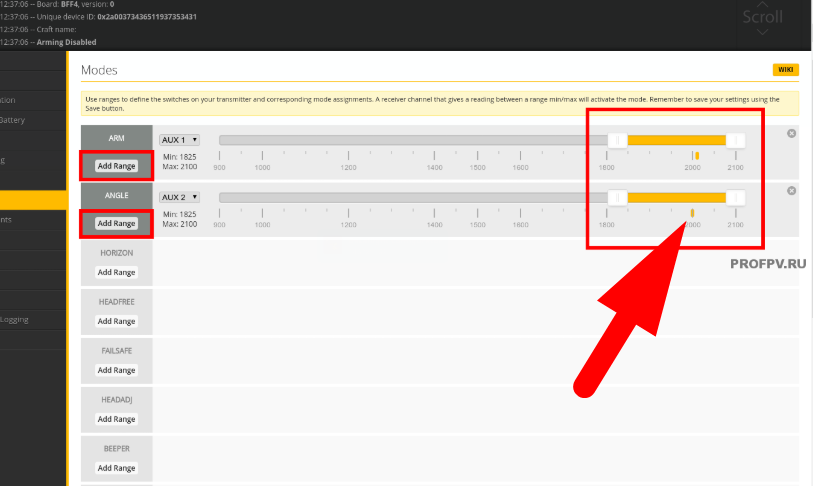Open the AUX 1 channel dropdown for ARM

[x=180, y=140]
